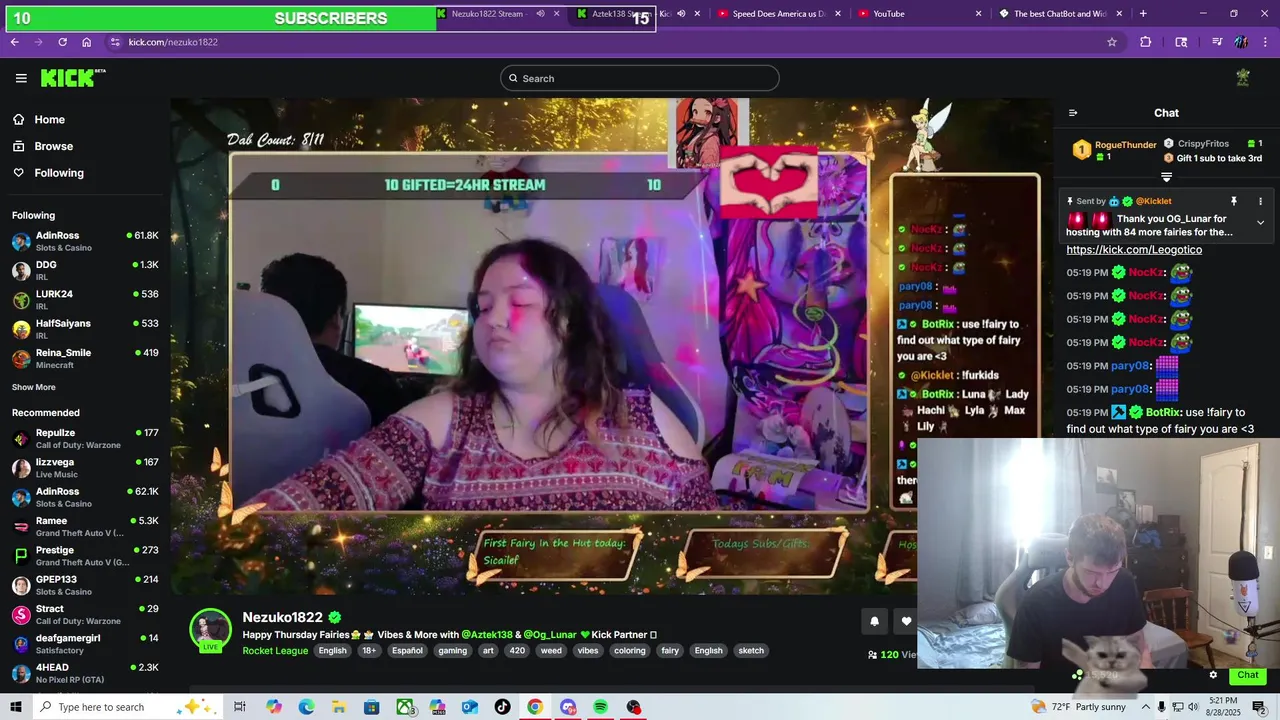Click the Nezuko1822 channel name
The width and height of the screenshot is (1280, 720).
[x=282, y=618]
